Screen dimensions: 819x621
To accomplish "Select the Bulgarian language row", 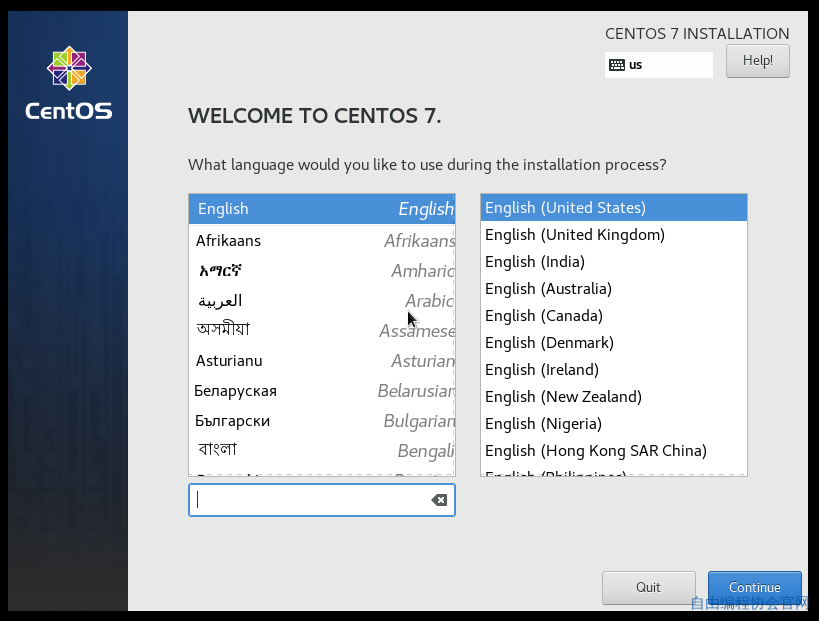I will click(x=322, y=421).
